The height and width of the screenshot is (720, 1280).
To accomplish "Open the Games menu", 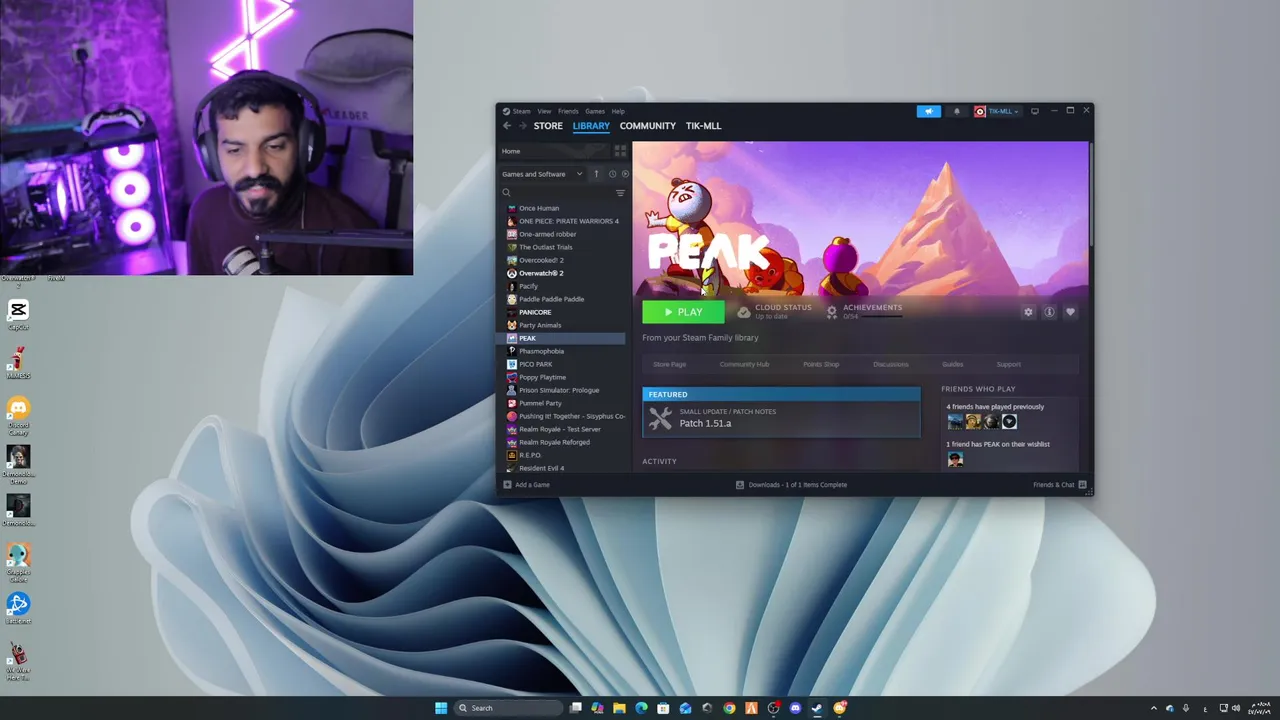I will coord(595,111).
